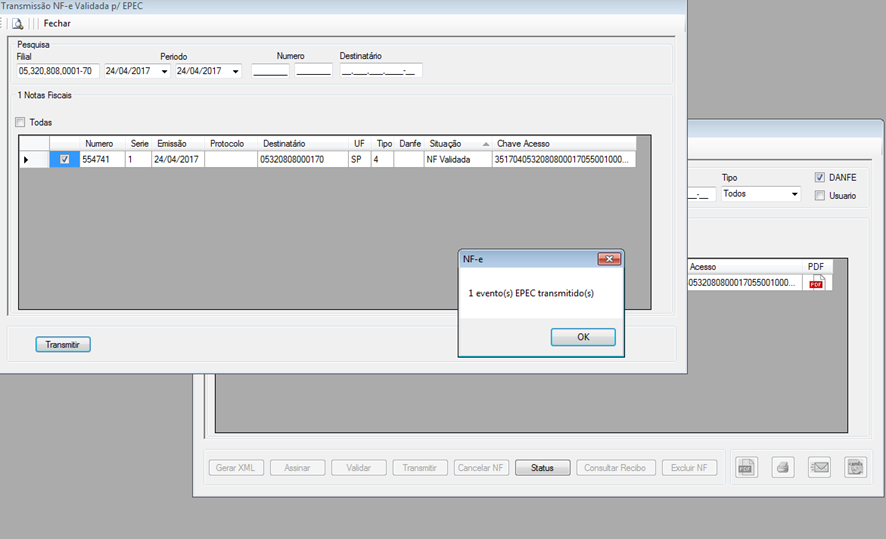This screenshot has width=886, height=539.
Task: Click the Numero column header
Action: (102, 144)
